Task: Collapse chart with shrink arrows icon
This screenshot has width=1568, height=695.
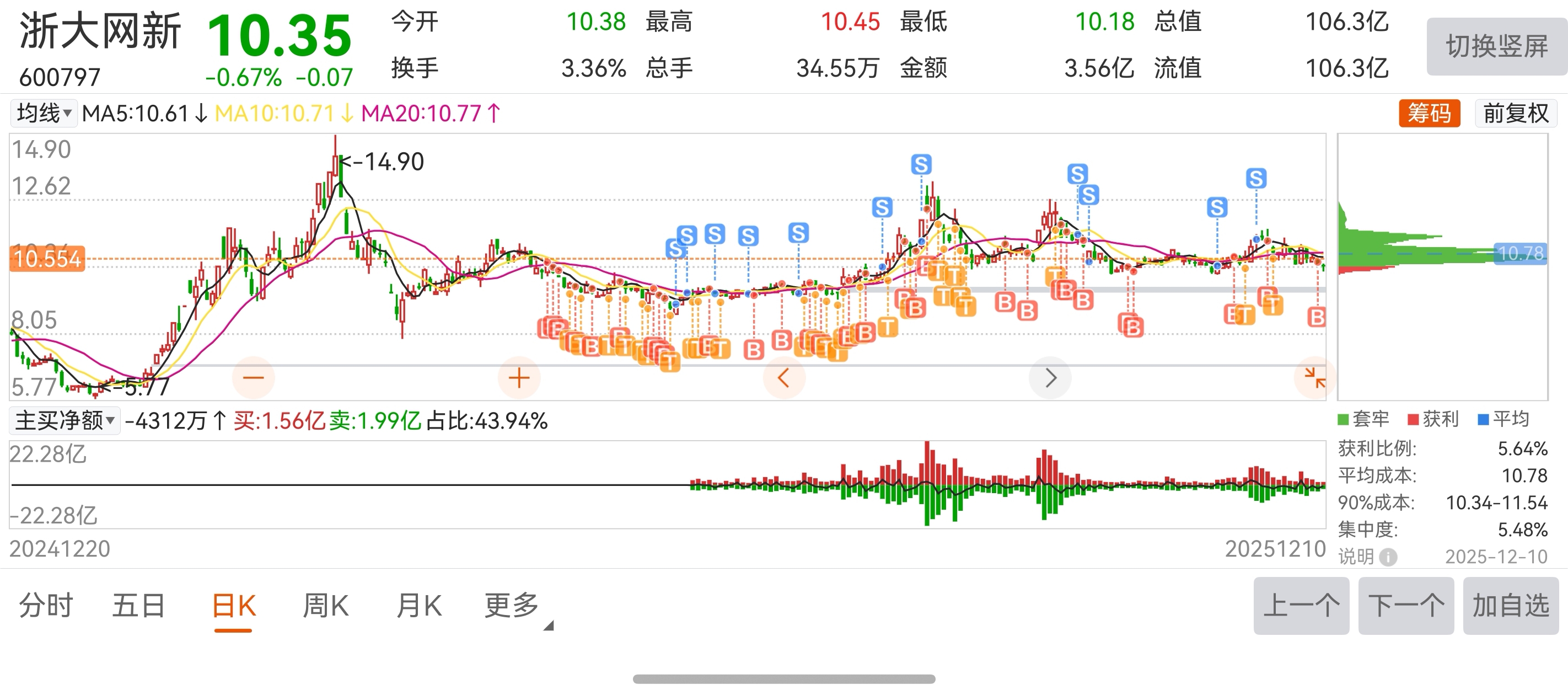Action: point(1314,378)
